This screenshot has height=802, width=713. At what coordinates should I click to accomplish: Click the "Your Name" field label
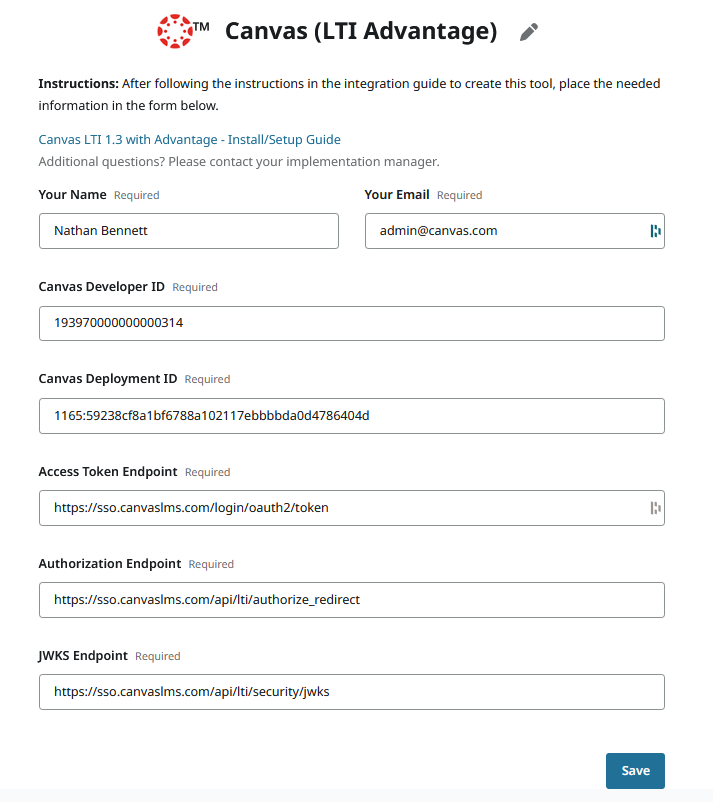[73, 195]
